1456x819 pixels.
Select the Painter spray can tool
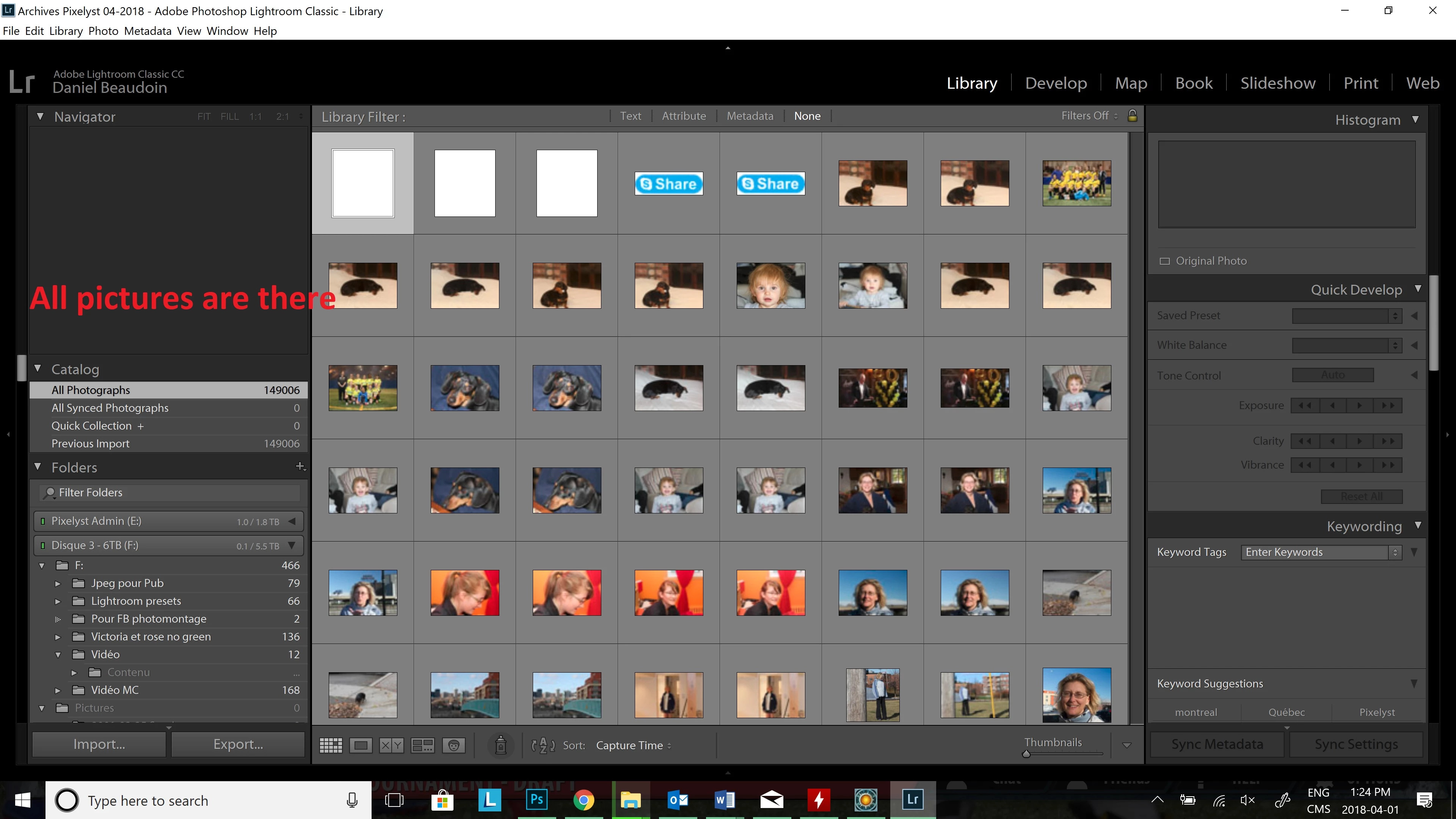[x=500, y=745]
